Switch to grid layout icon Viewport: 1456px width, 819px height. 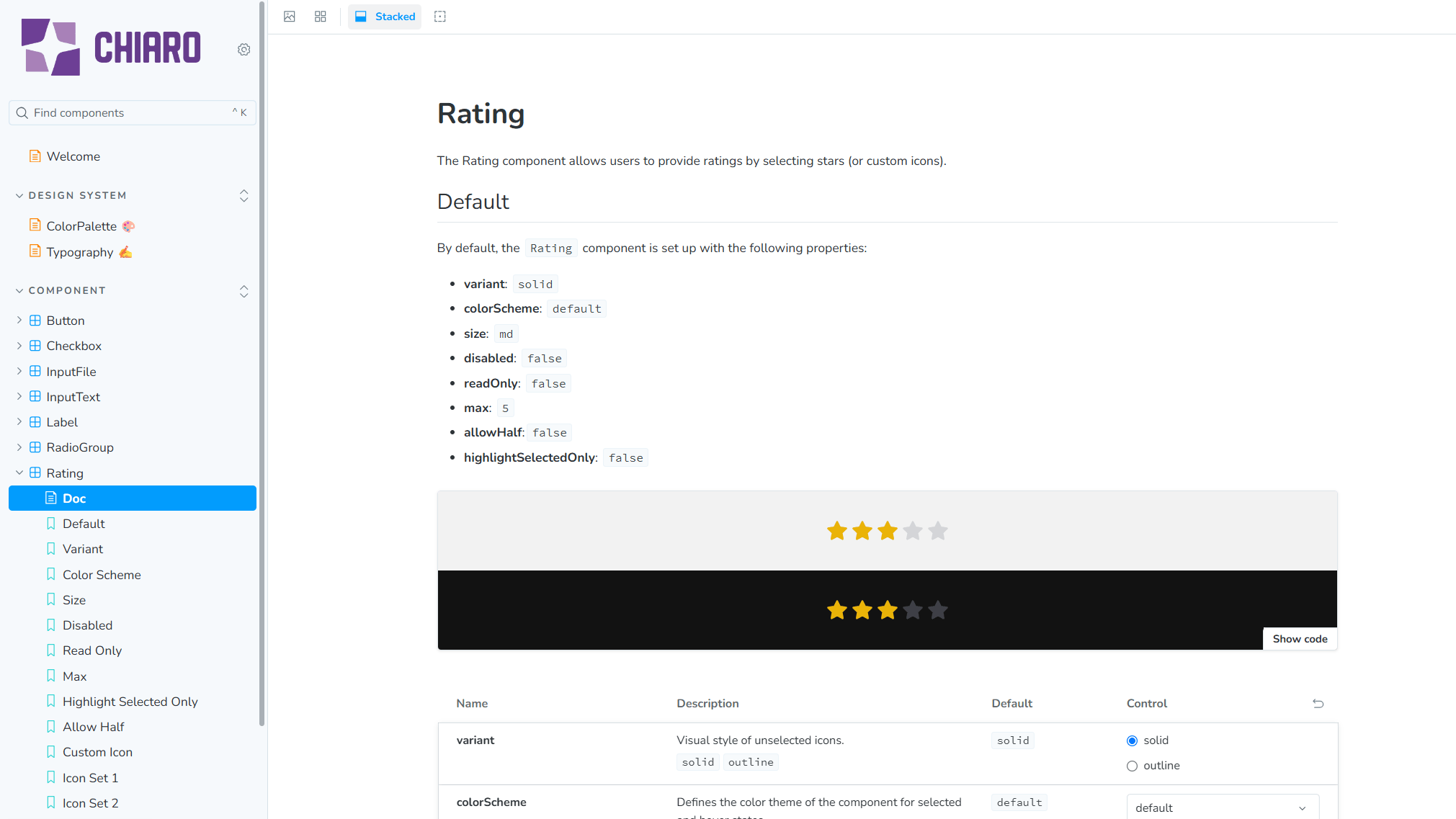point(320,16)
